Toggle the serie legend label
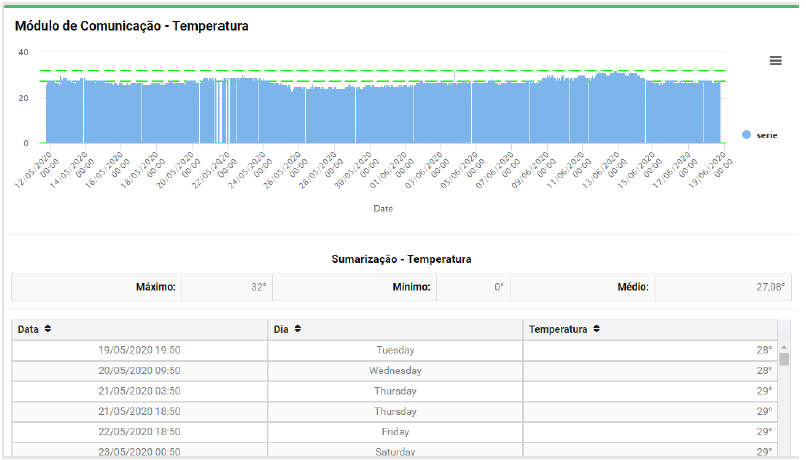The width and height of the screenshot is (806, 460). pos(767,134)
